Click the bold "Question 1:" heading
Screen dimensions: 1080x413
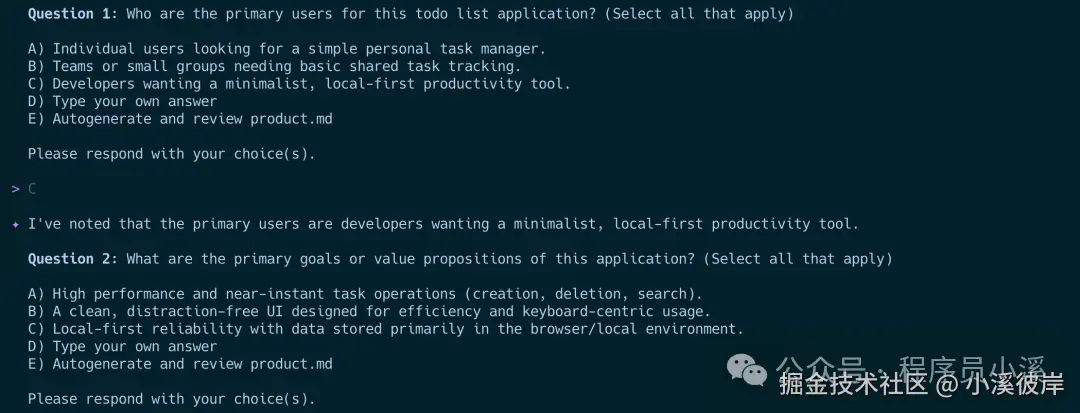pos(72,14)
